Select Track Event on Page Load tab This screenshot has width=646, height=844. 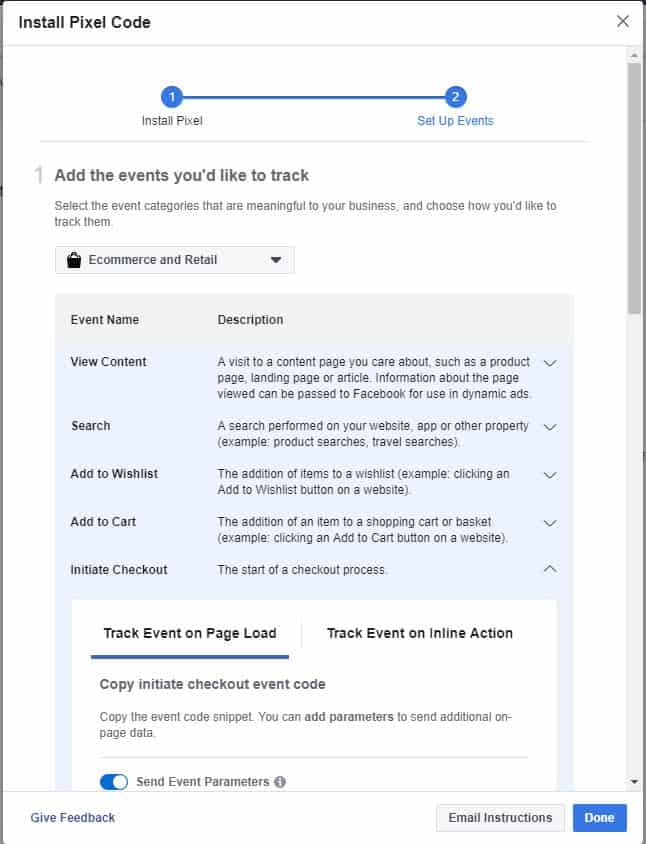tap(190, 634)
